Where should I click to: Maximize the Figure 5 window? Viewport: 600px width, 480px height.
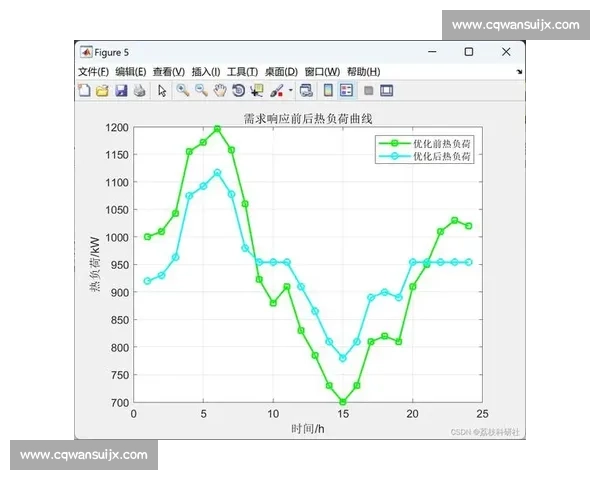tap(469, 52)
